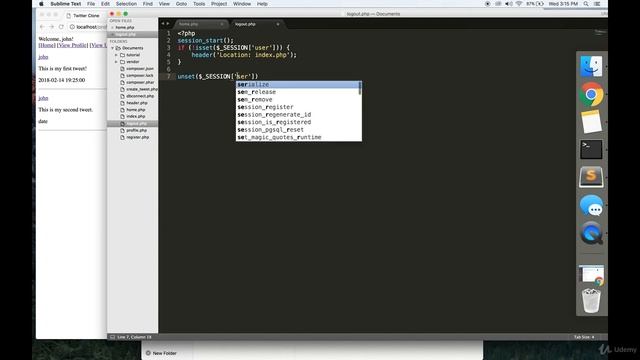This screenshot has width=640, height=360.
Task: Click the minimap at the editor's right edge
Action: [x=600, y=32]
